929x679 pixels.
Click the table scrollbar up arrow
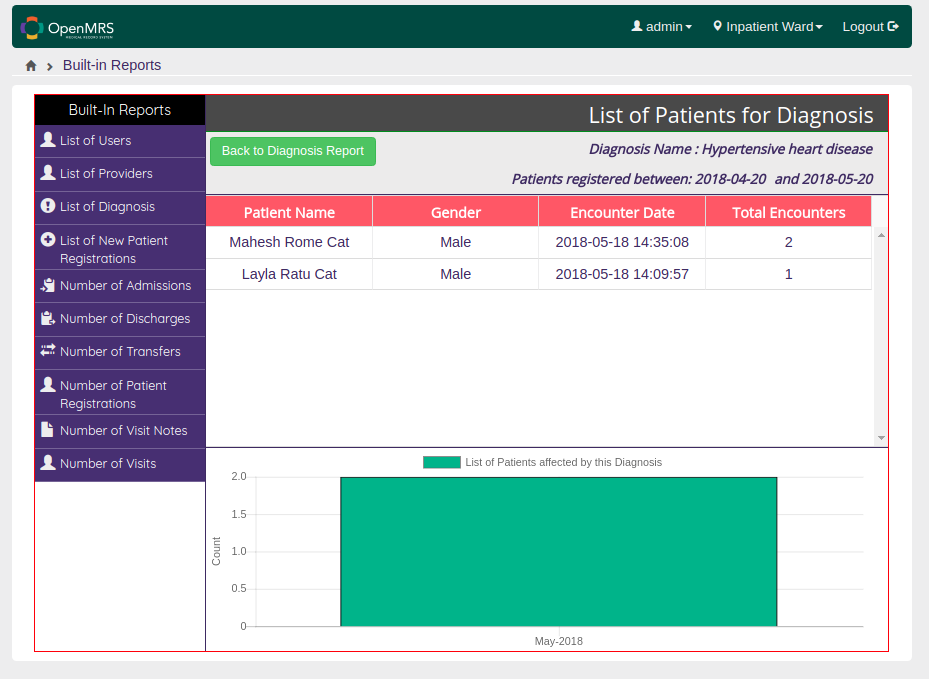click(881, 235)
